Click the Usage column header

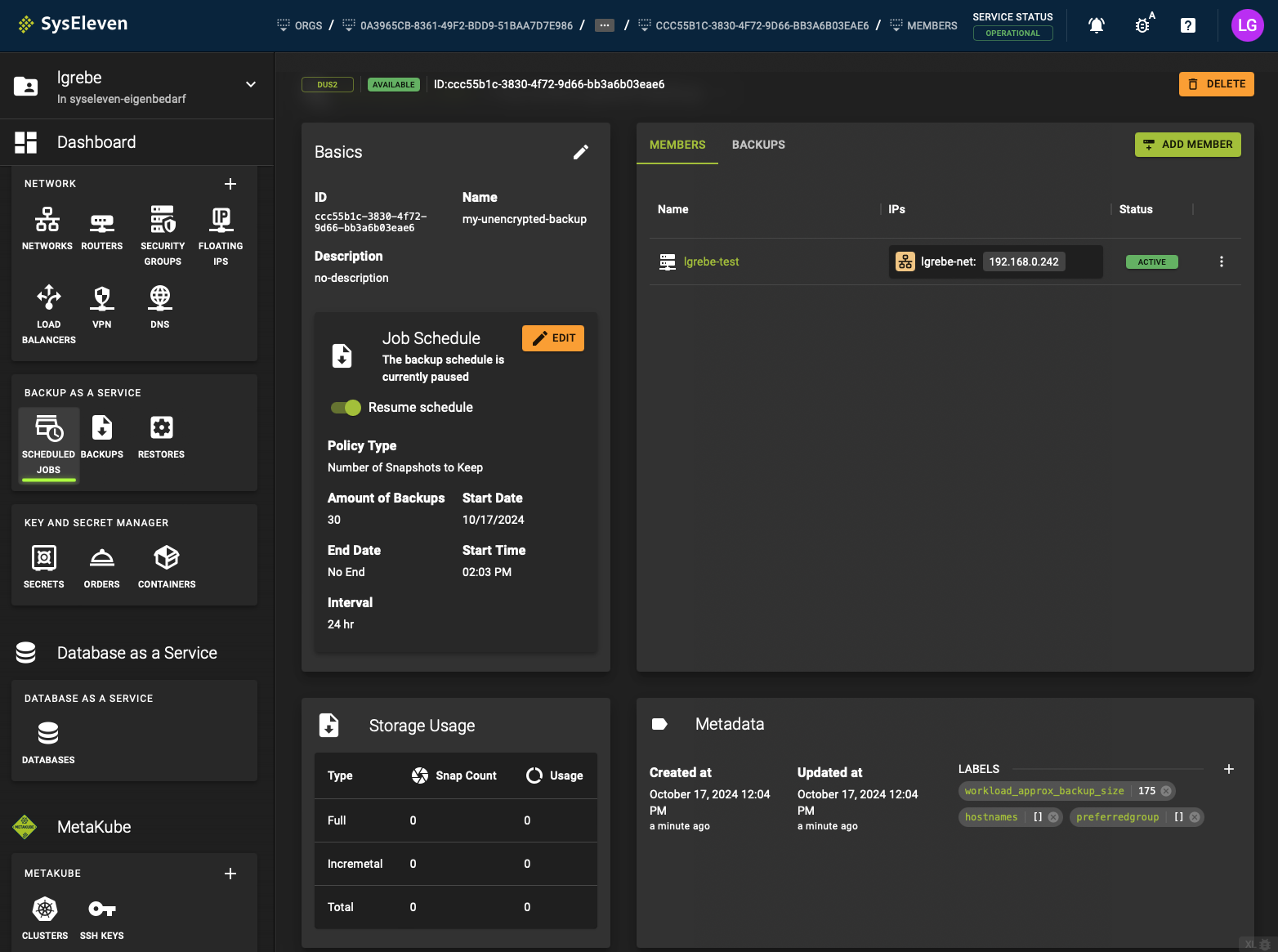click(x=554, y=775)
